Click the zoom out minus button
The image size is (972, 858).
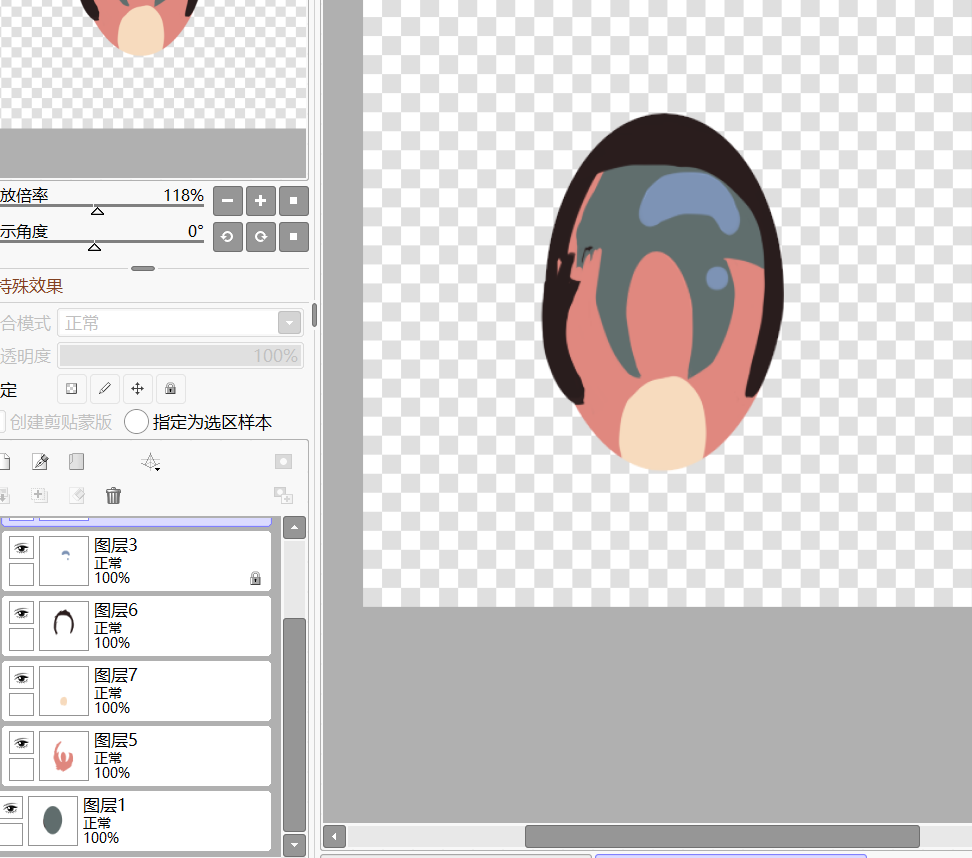pos(228,201)
